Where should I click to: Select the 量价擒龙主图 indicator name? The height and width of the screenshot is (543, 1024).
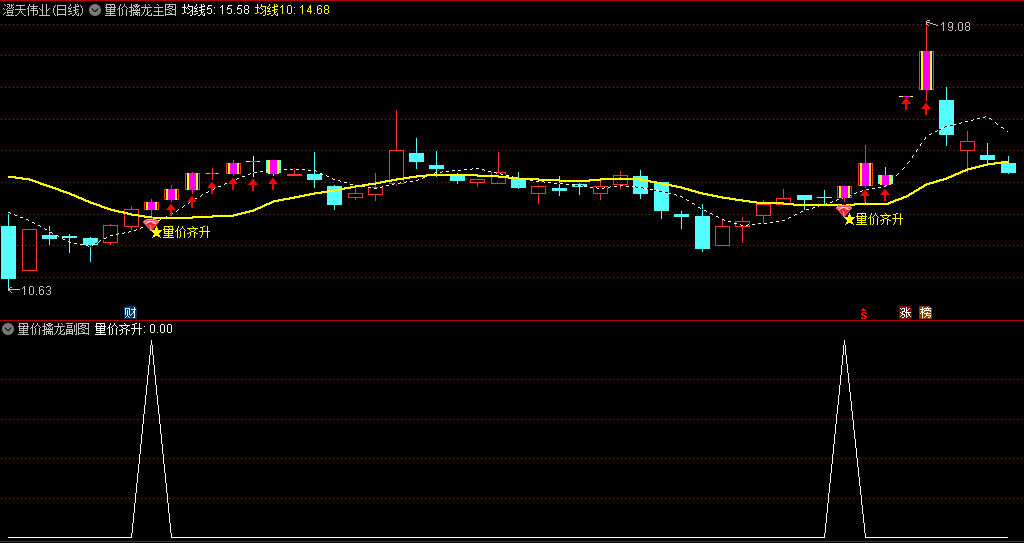click(x=140, y=10)
